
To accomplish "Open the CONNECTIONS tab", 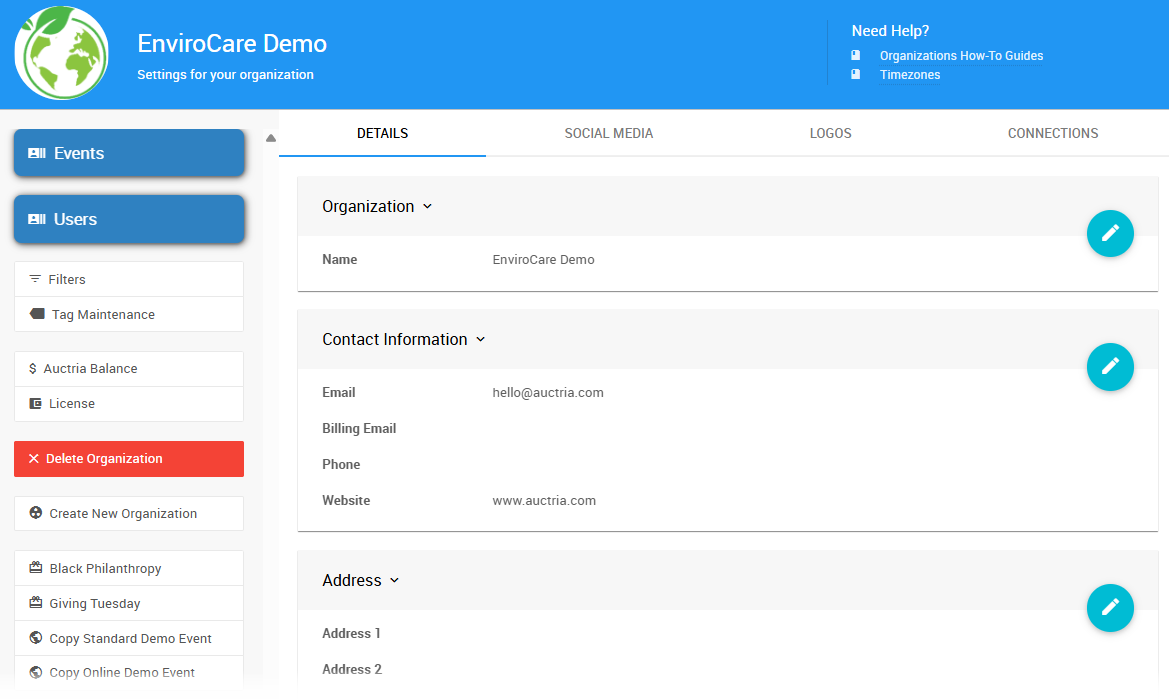I will [1052, 132].
